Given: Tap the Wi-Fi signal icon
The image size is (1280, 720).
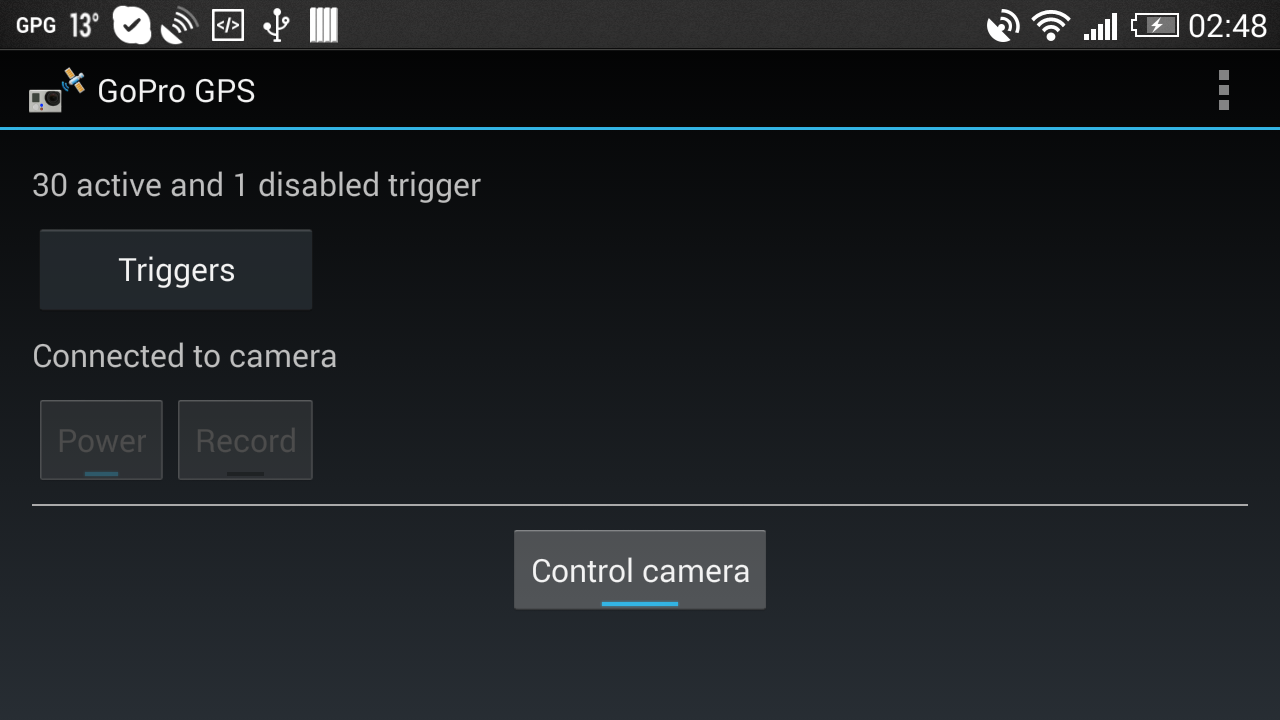Looking at the screenshot, I should point(1051,25).
